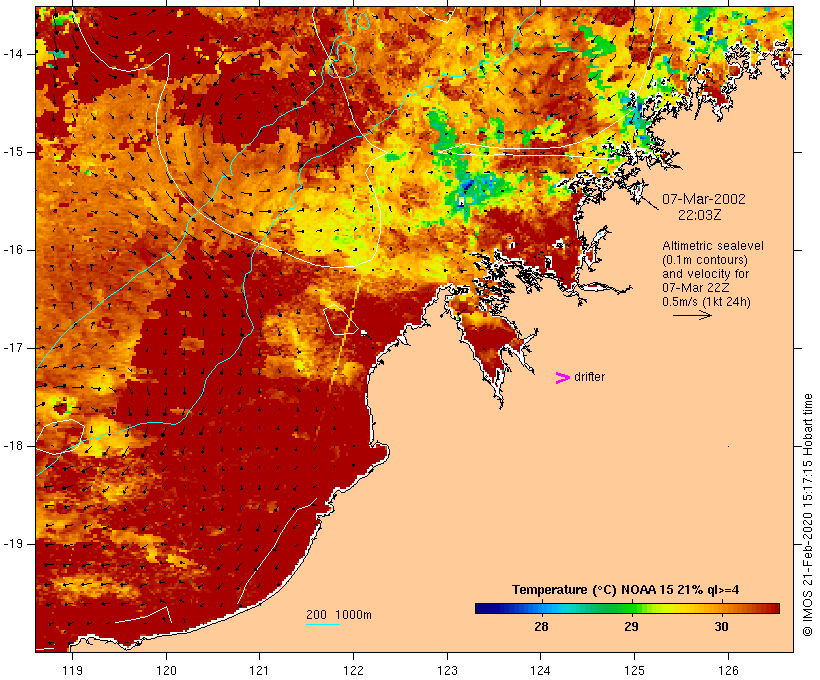Click '07-Mar 22Z' caption line
The image size is (820, 680).
click(696, 288)
